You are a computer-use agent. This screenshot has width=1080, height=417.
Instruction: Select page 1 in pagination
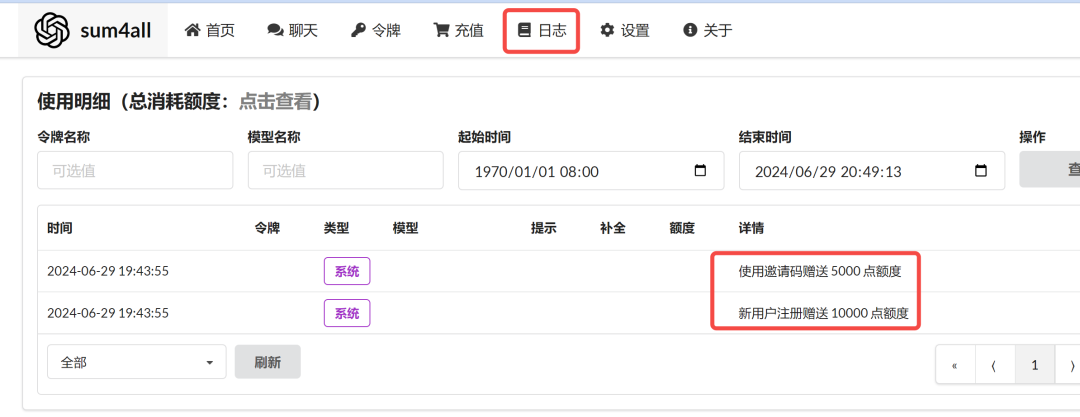(x=1035, y=365)
